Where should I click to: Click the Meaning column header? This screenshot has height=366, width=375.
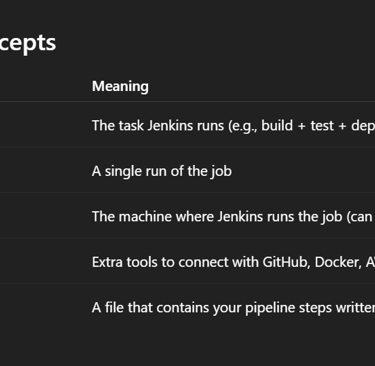(x=120, y=86)
